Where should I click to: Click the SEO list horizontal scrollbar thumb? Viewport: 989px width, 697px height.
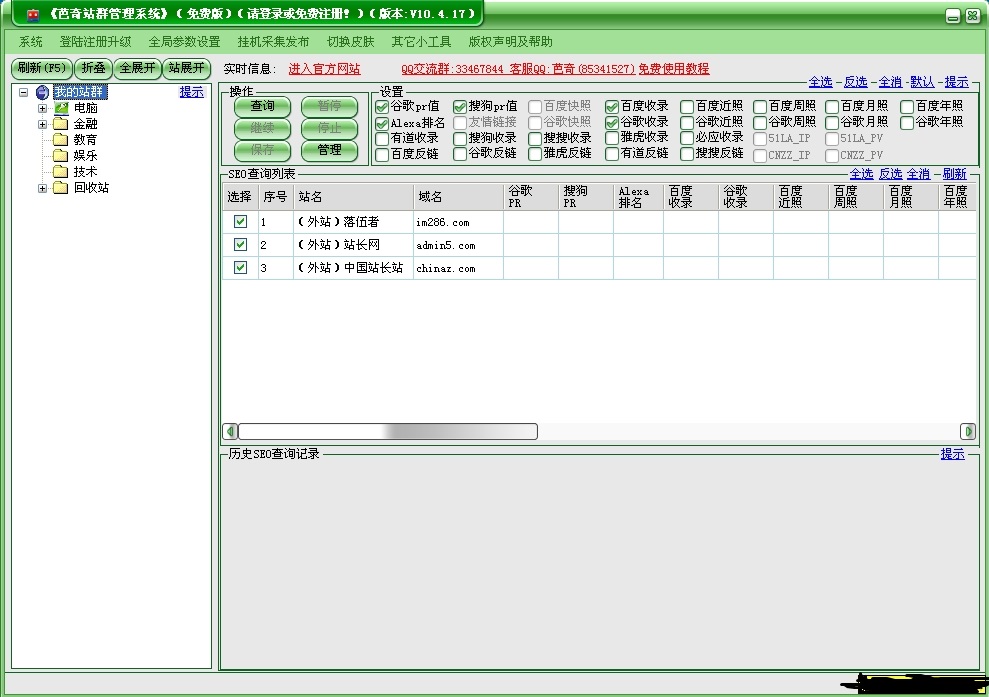[388, 432]
